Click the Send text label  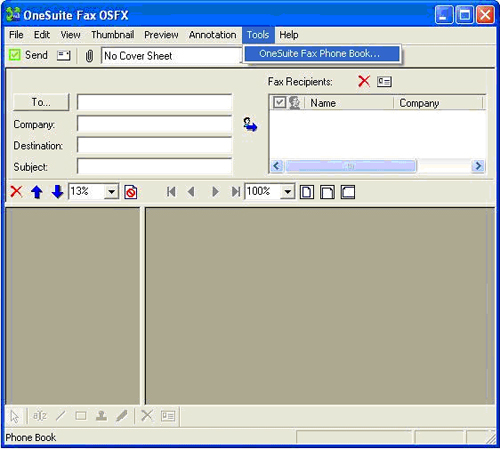coord(36,55)
